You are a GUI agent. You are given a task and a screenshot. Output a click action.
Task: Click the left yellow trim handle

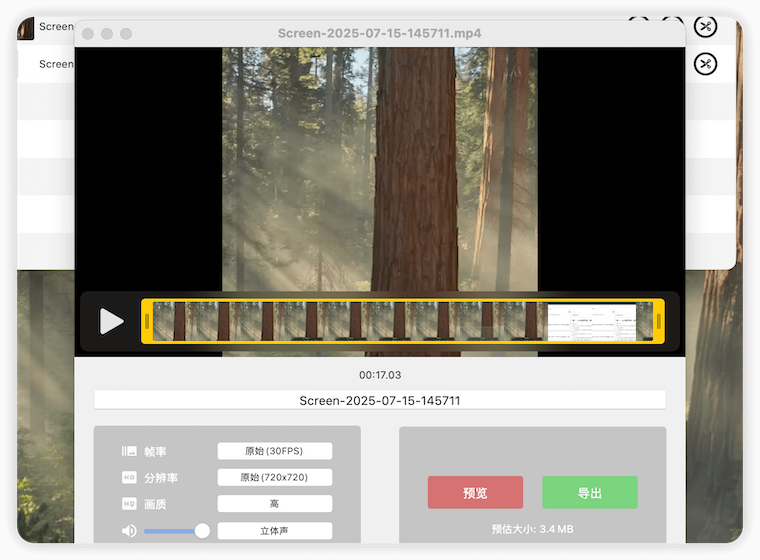(x=147, y=322)
